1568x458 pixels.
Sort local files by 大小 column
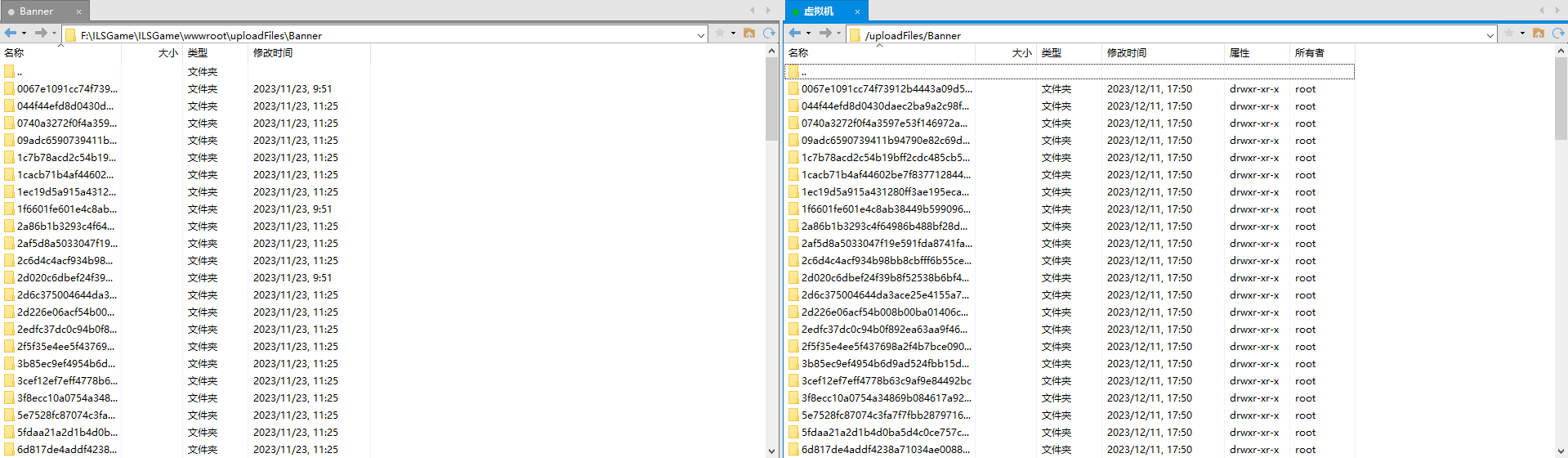click(152, 53)
